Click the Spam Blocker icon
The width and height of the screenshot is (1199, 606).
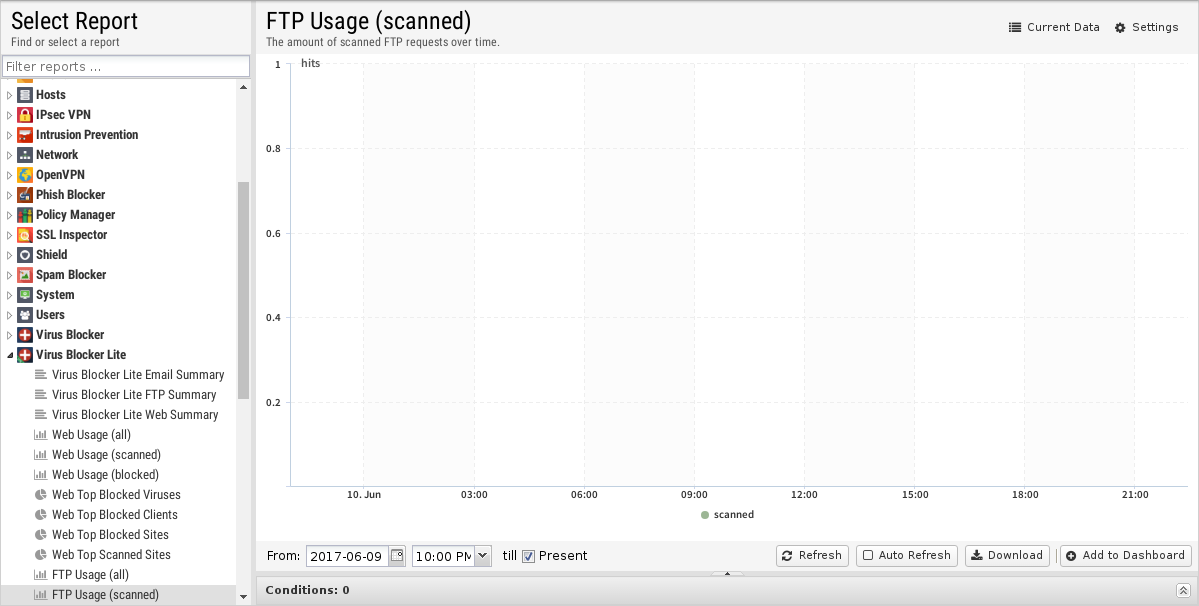tap(25, 275)
